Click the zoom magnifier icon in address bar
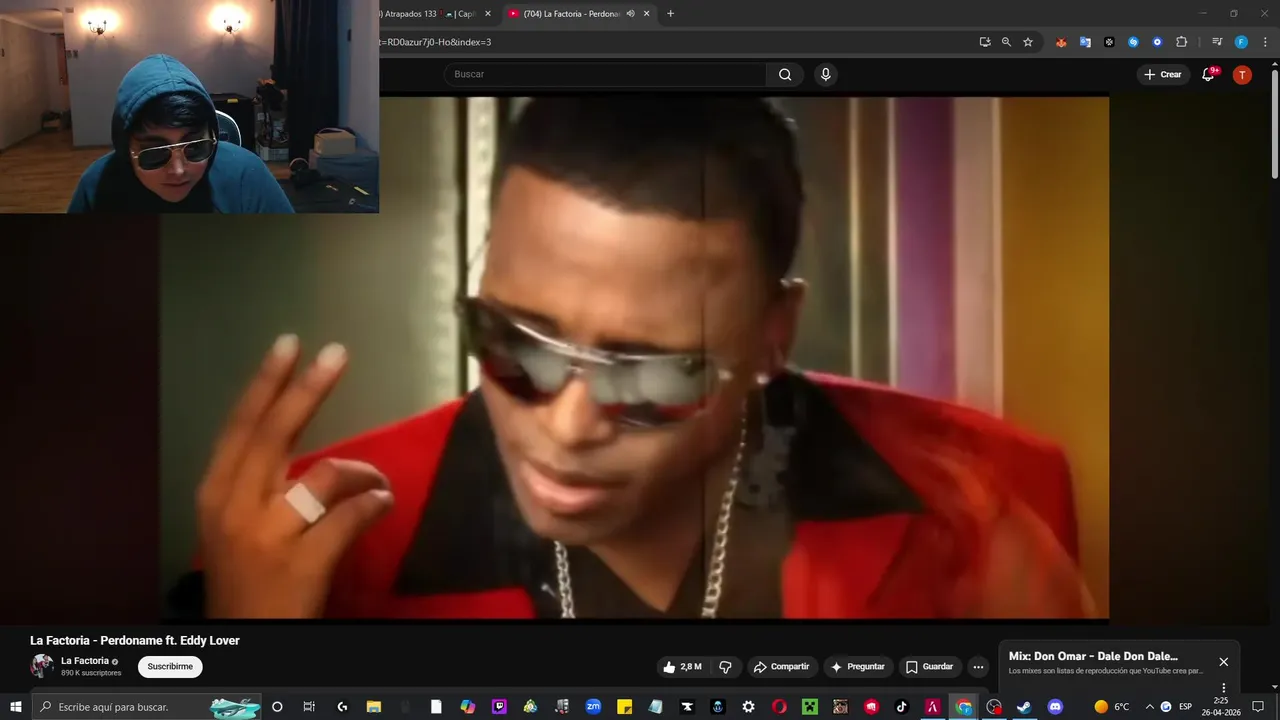 coord(1006,42)
